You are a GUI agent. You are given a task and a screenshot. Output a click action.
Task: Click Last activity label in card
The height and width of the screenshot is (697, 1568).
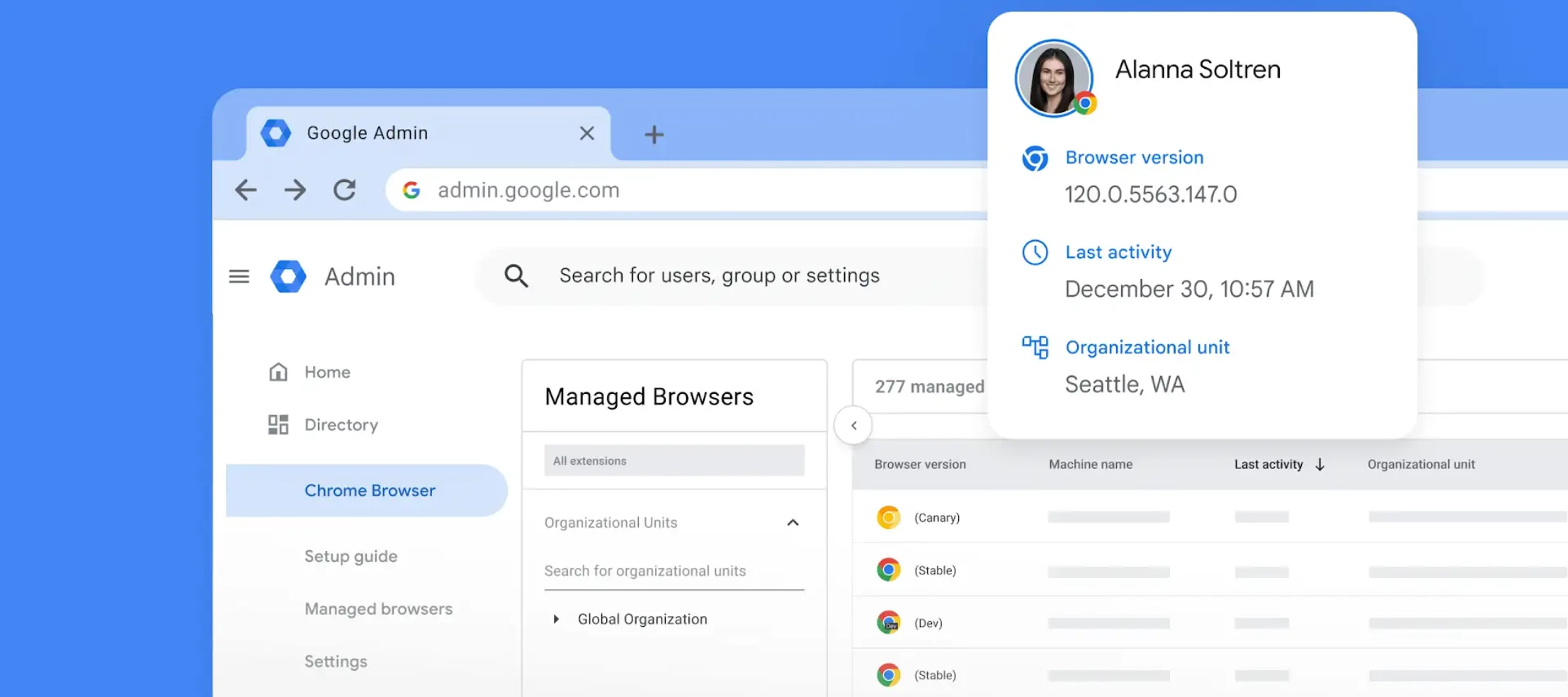click(x=1118, y=252)
